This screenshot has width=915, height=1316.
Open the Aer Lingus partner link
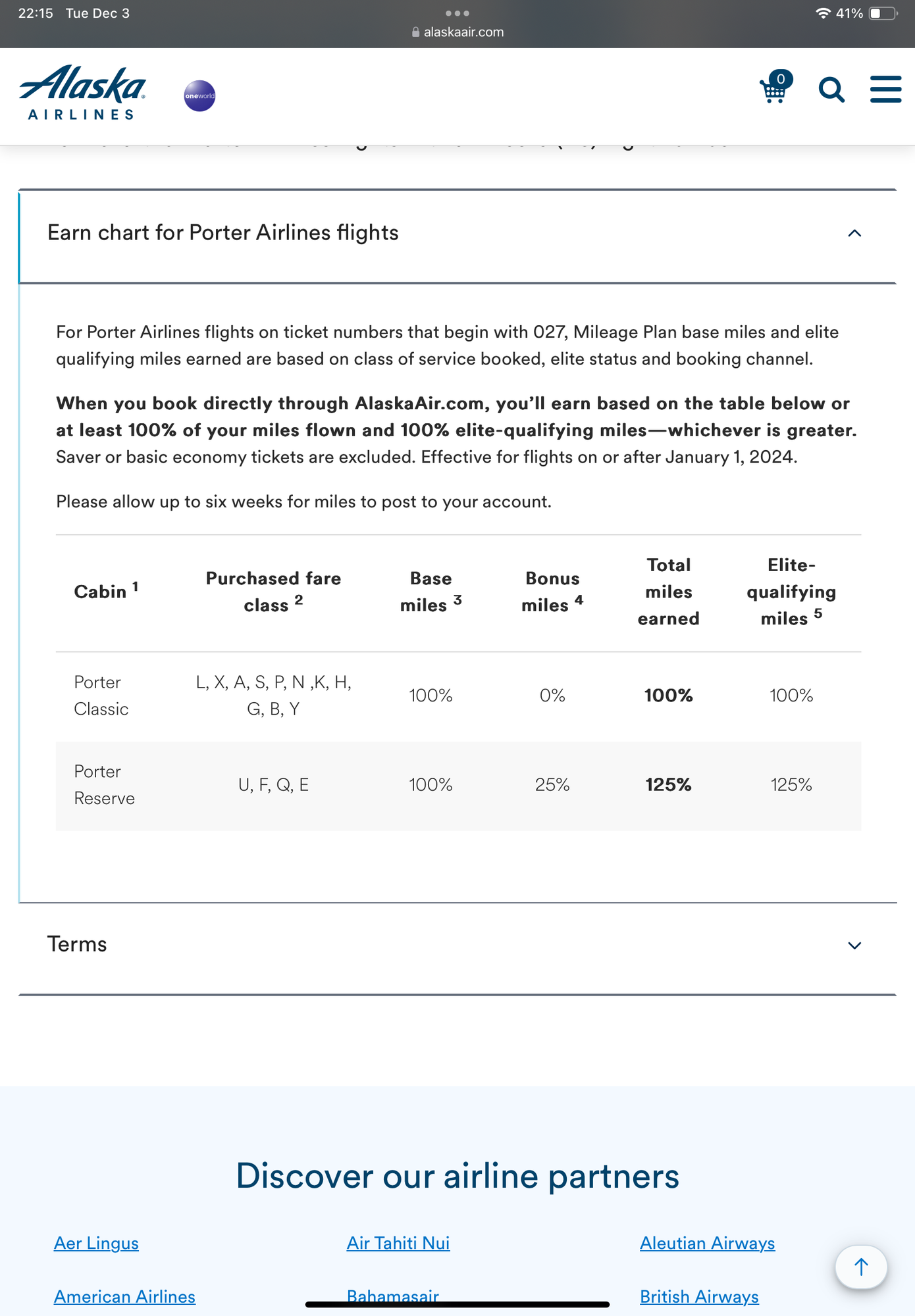(96, 1243)
